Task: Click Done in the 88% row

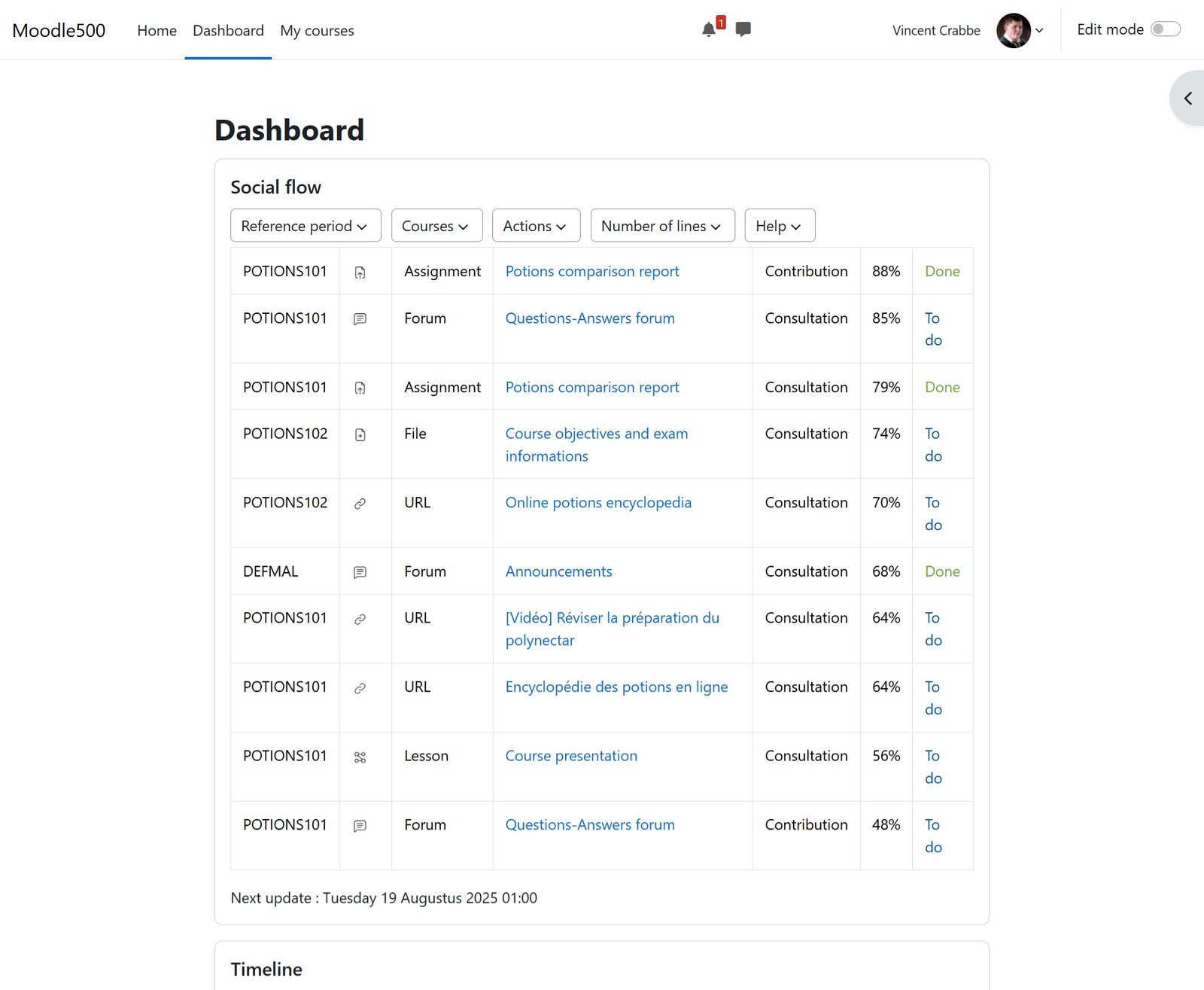Action: pyautogui.click(x=942, y=271)
